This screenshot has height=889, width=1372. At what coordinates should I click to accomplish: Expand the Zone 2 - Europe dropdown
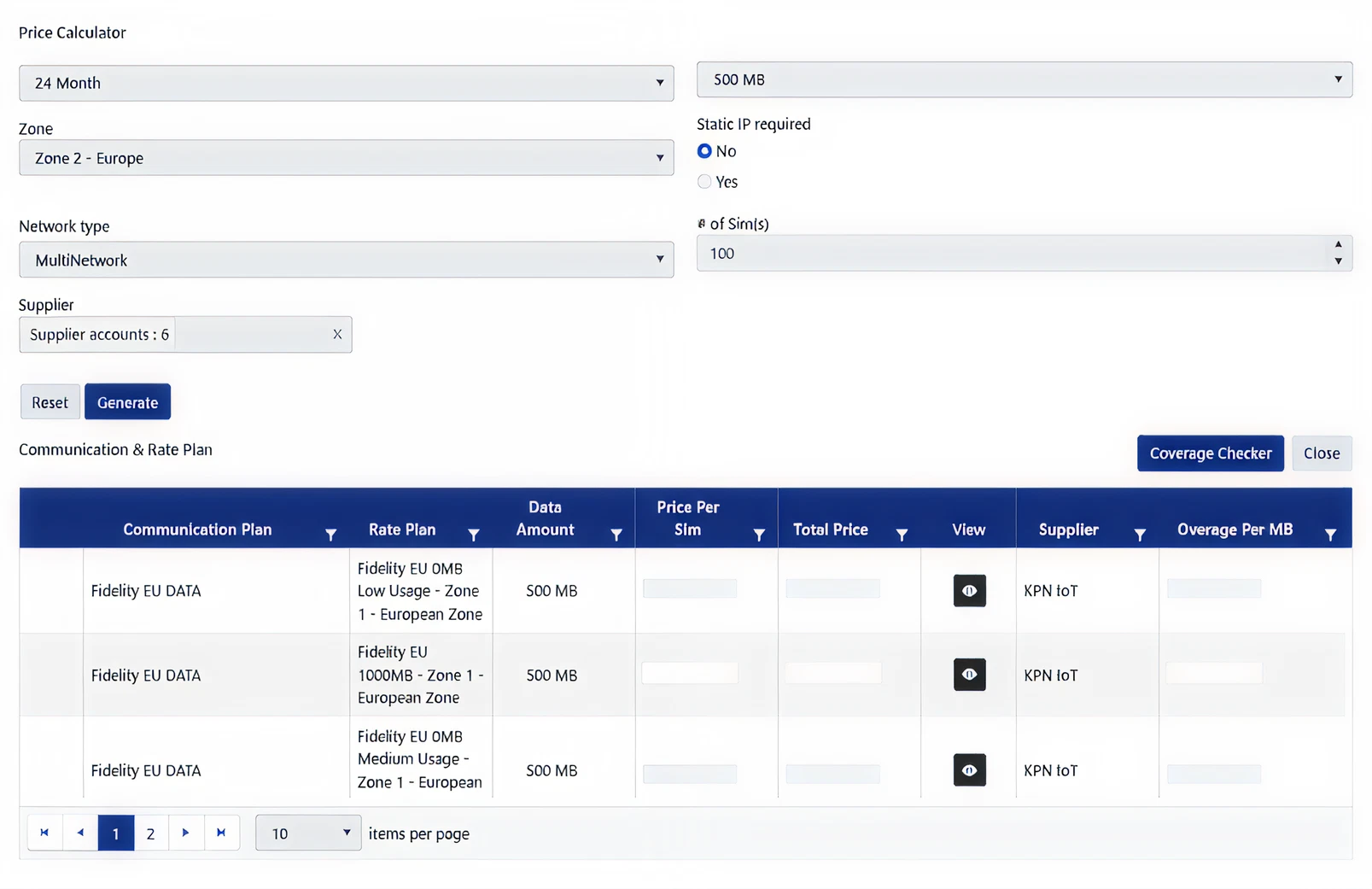(x=346, y=158)
